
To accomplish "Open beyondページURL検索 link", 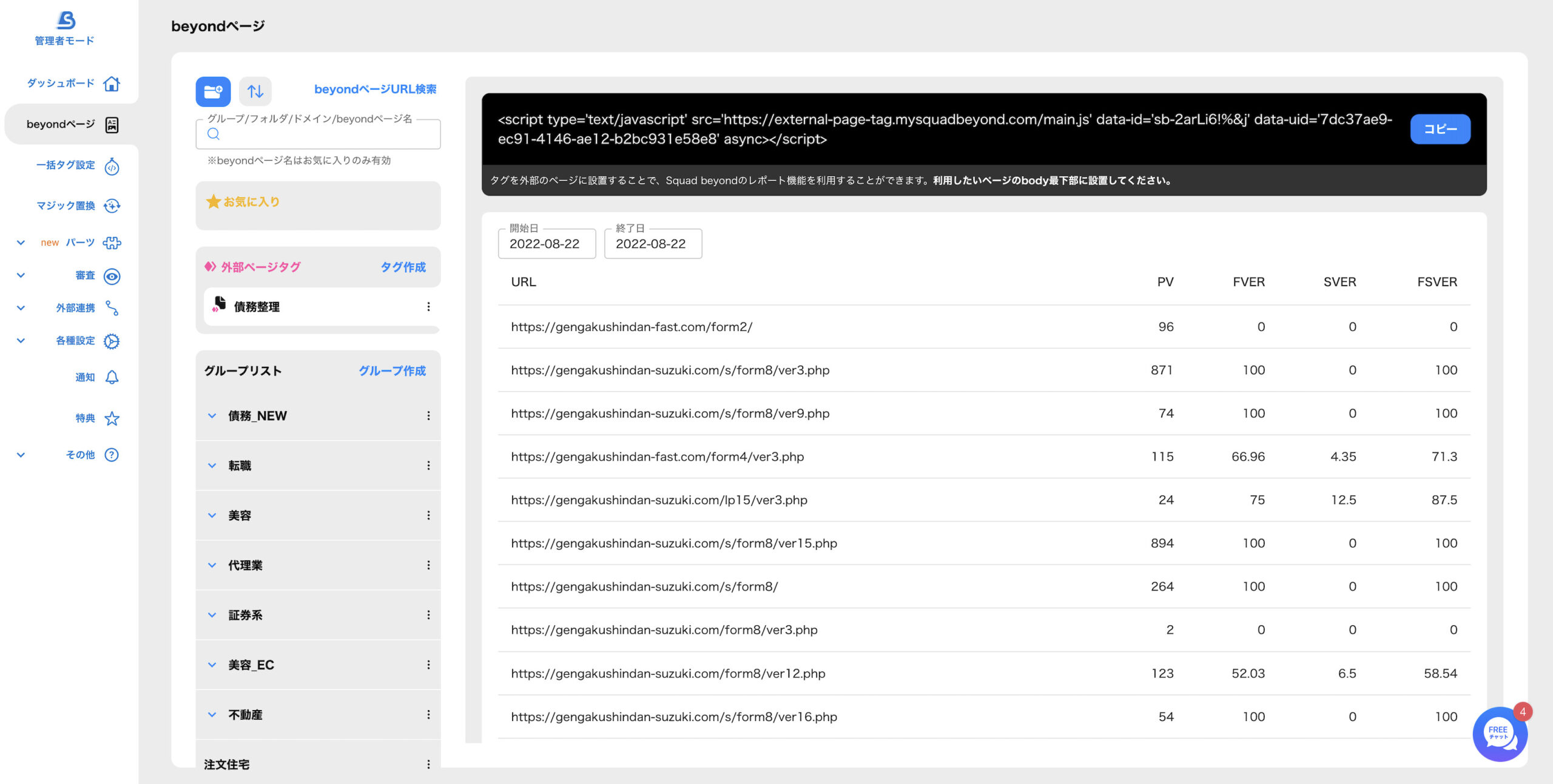I will (x=375, y=89).
